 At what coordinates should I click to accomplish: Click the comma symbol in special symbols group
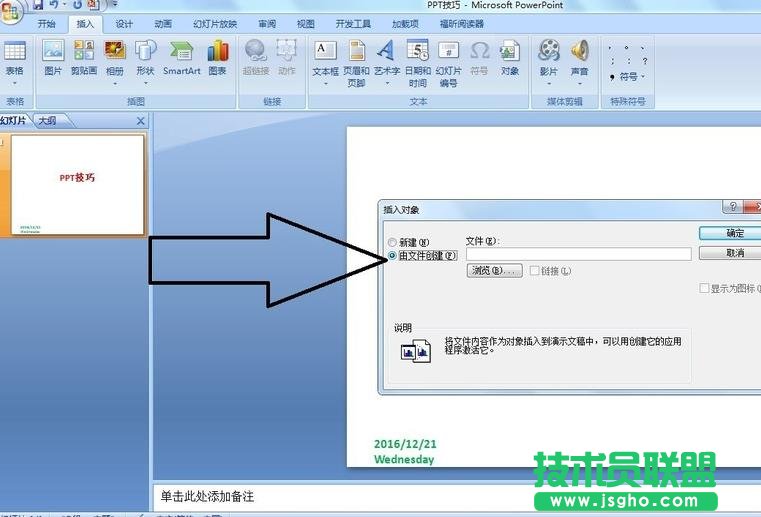coord(612,77)
